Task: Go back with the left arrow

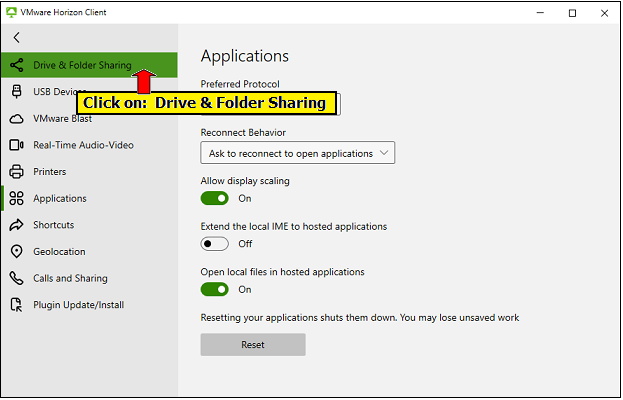Action: point(16,38)
